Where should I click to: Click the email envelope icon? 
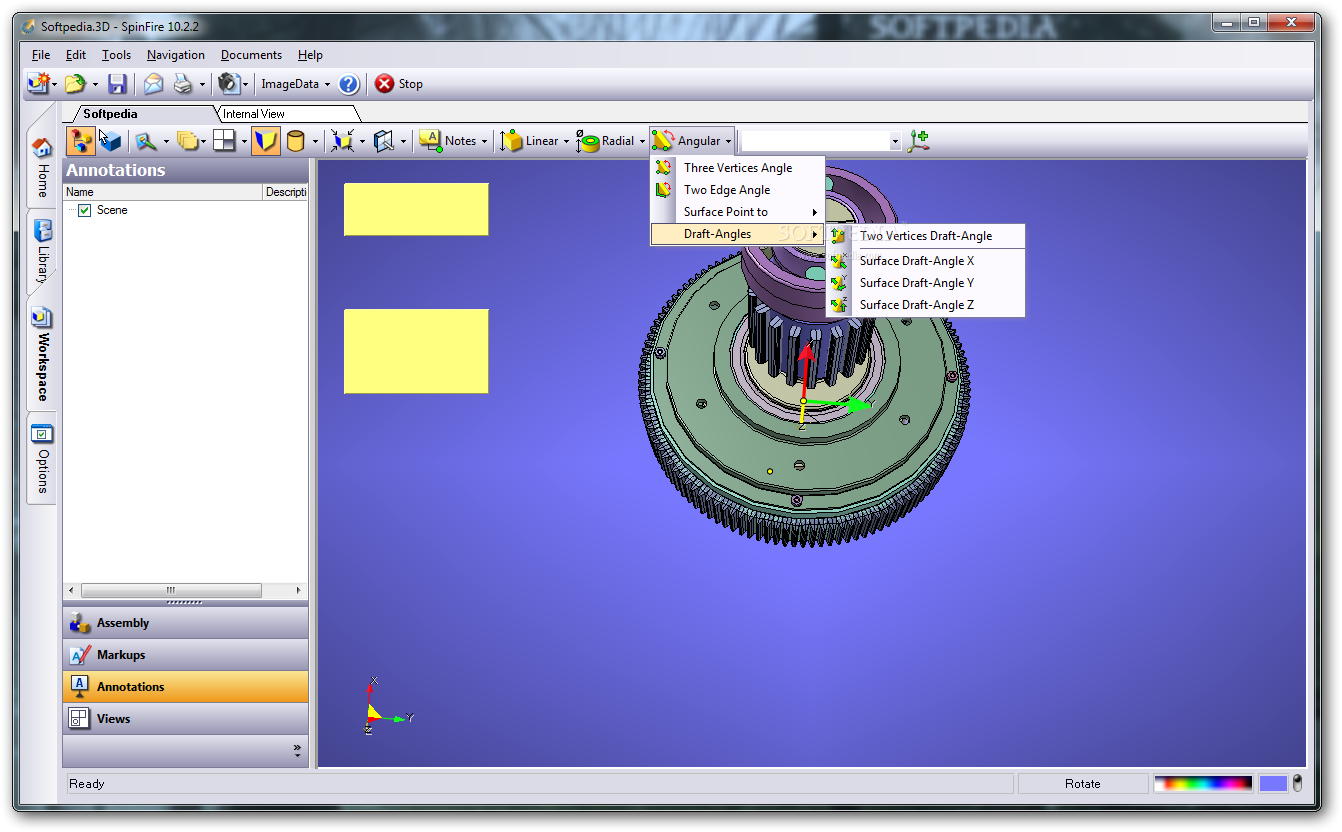pos(153,84)
